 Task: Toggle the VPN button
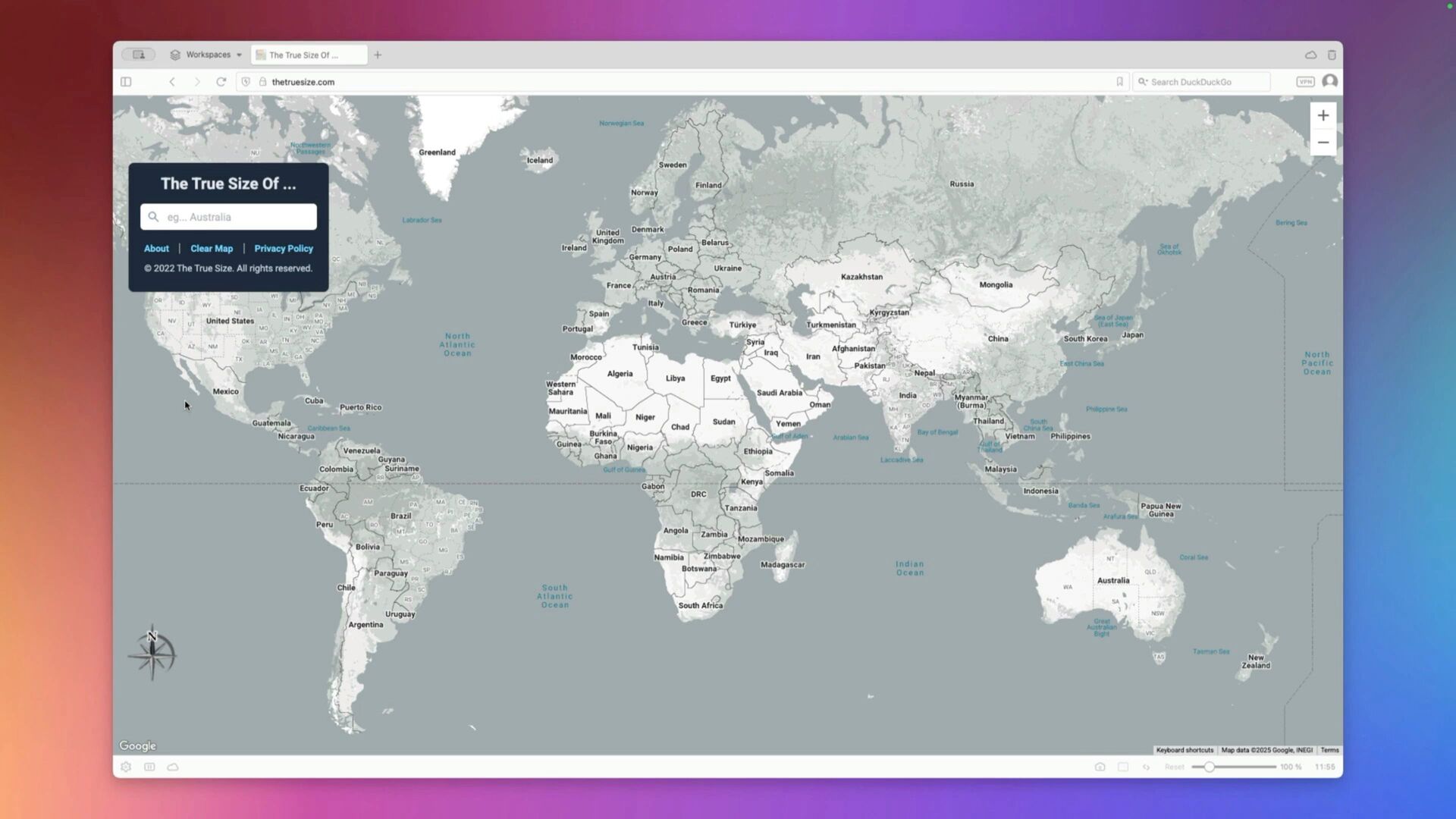coord(1305,82)
